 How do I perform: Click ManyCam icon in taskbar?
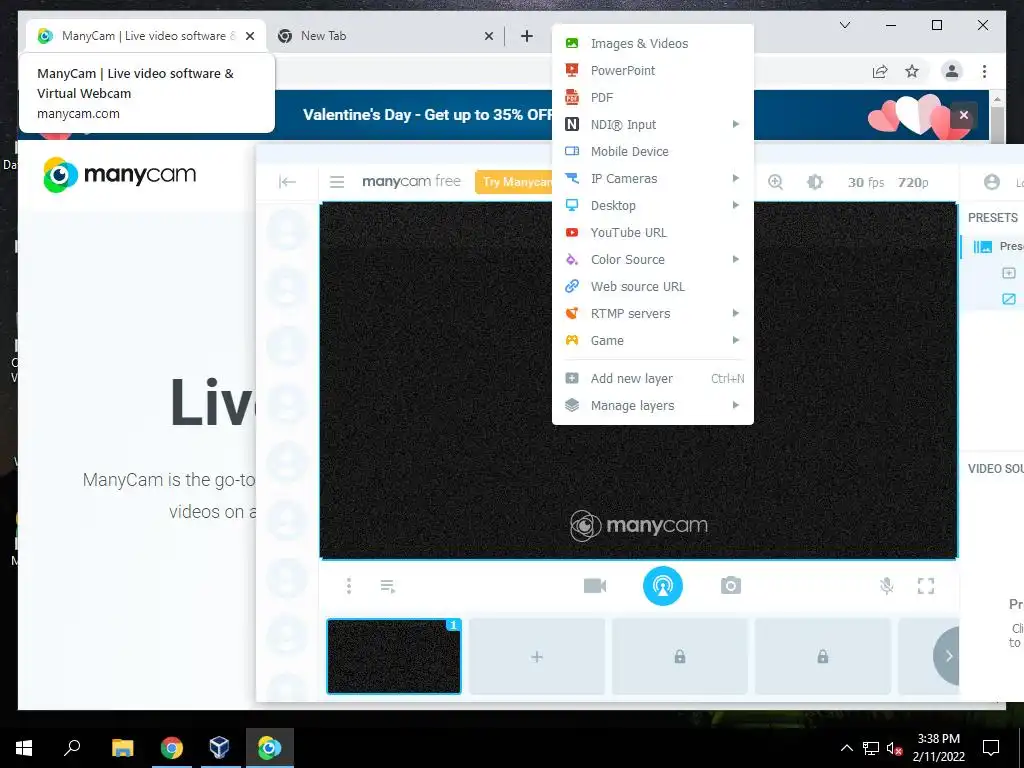(269, 747)
